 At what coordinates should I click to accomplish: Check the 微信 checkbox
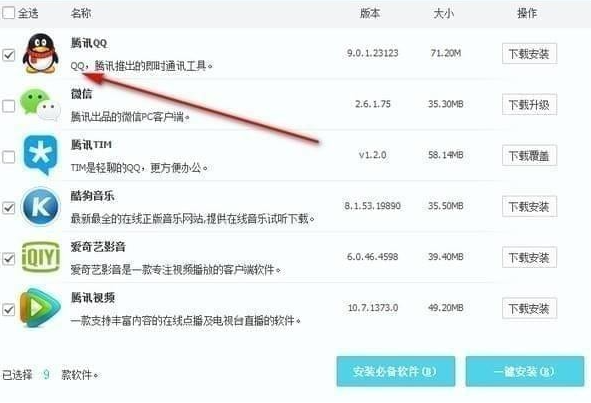(9, 106)
